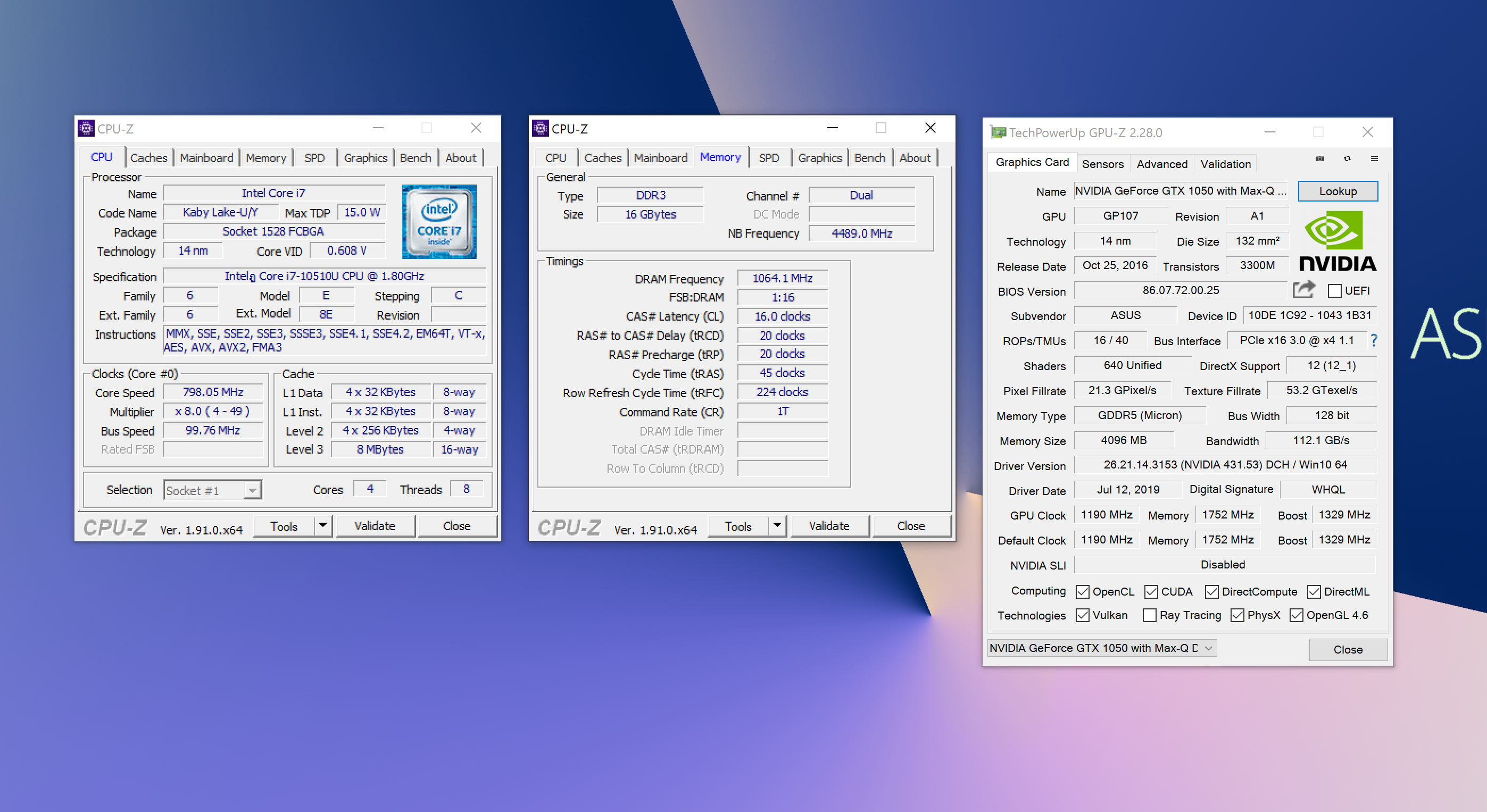Click the bus interface question mark

click(1374, 340)
